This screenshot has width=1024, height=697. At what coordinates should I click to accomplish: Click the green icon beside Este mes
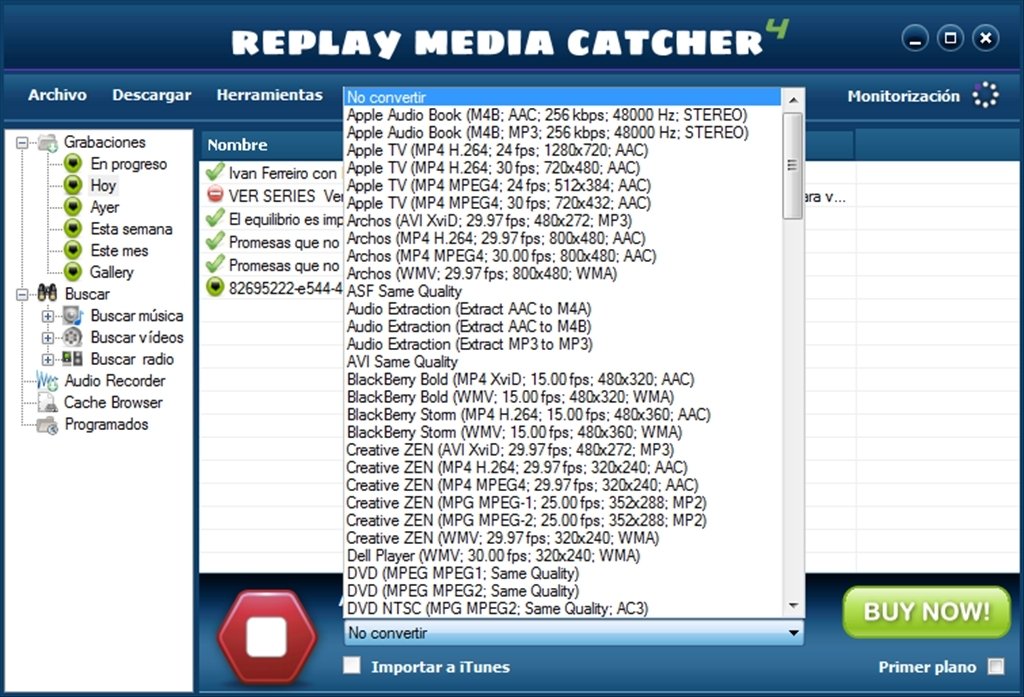tap(73, 250)
